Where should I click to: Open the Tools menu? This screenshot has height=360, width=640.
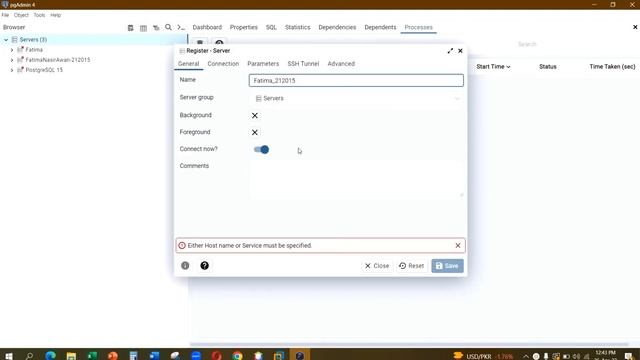coord(39,15)
